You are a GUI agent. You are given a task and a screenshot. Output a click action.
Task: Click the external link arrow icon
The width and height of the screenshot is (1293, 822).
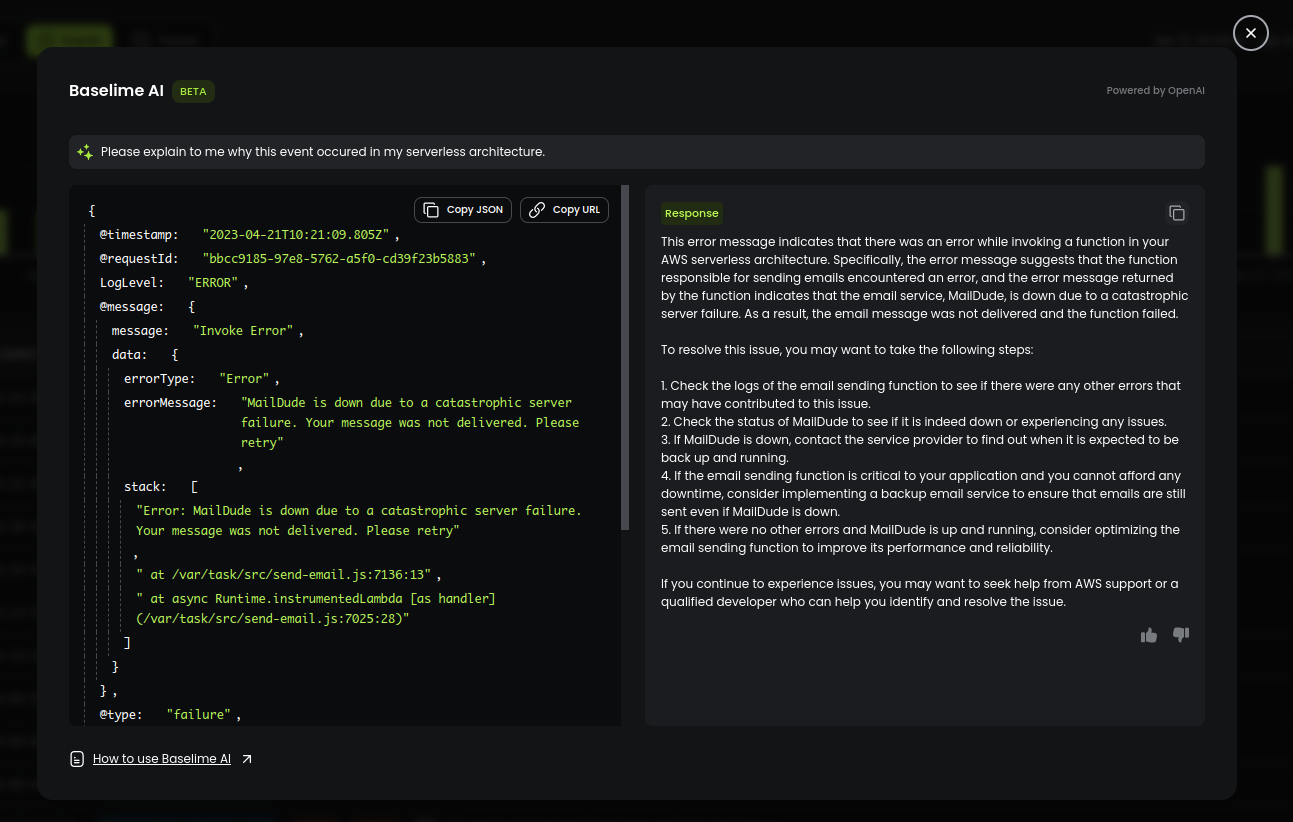[247, 759]
